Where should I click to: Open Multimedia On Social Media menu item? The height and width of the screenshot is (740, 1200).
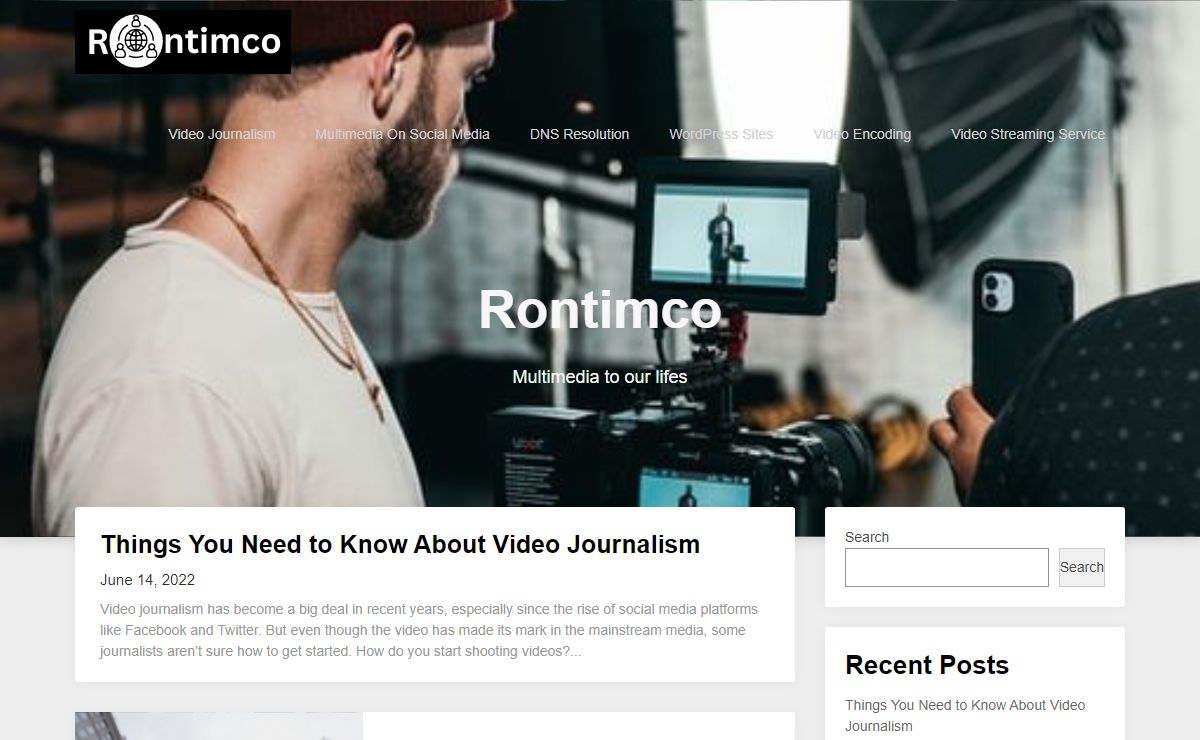tap(403, 134)
